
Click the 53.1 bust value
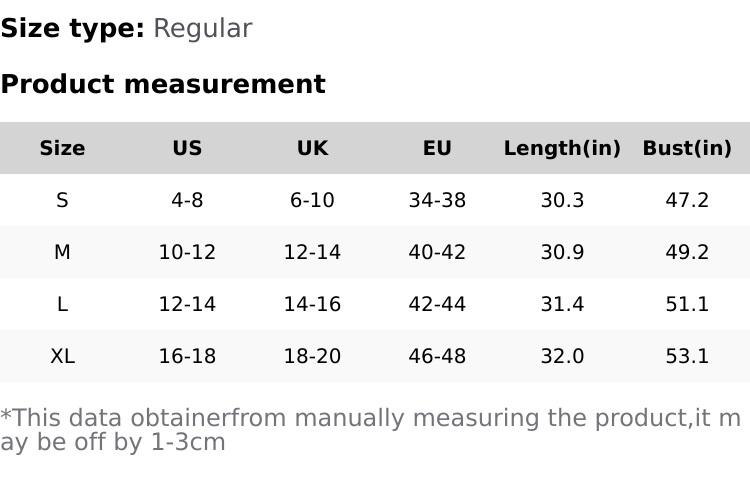(687, 356)
